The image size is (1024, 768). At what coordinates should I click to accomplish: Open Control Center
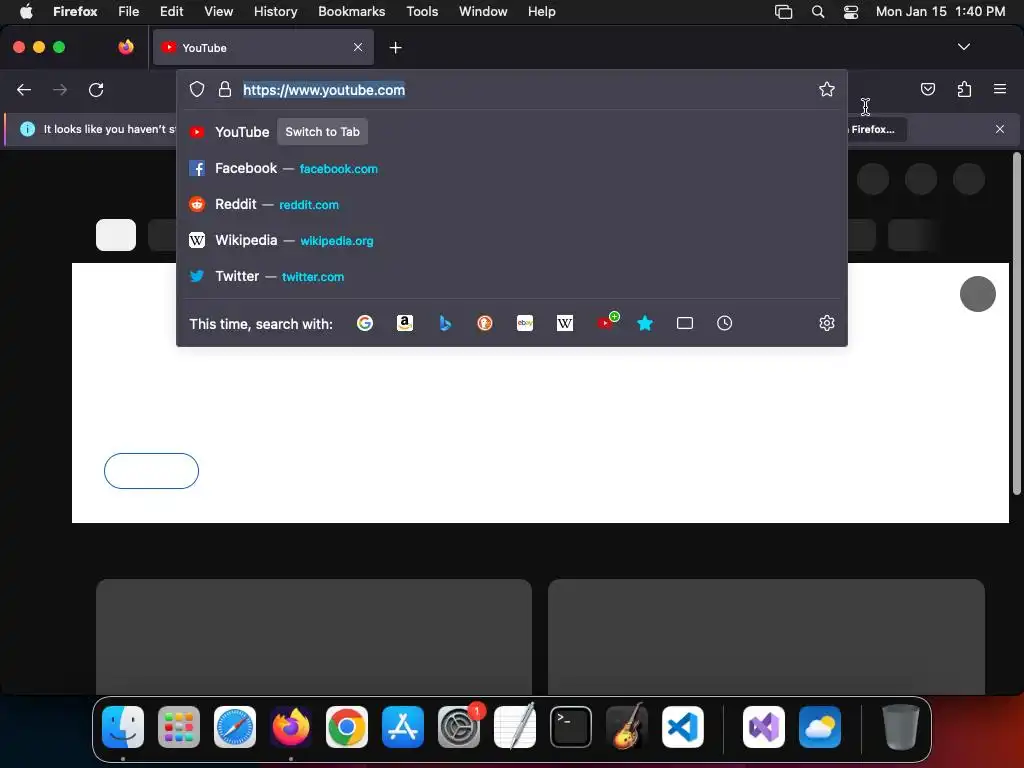coord(851,12)
